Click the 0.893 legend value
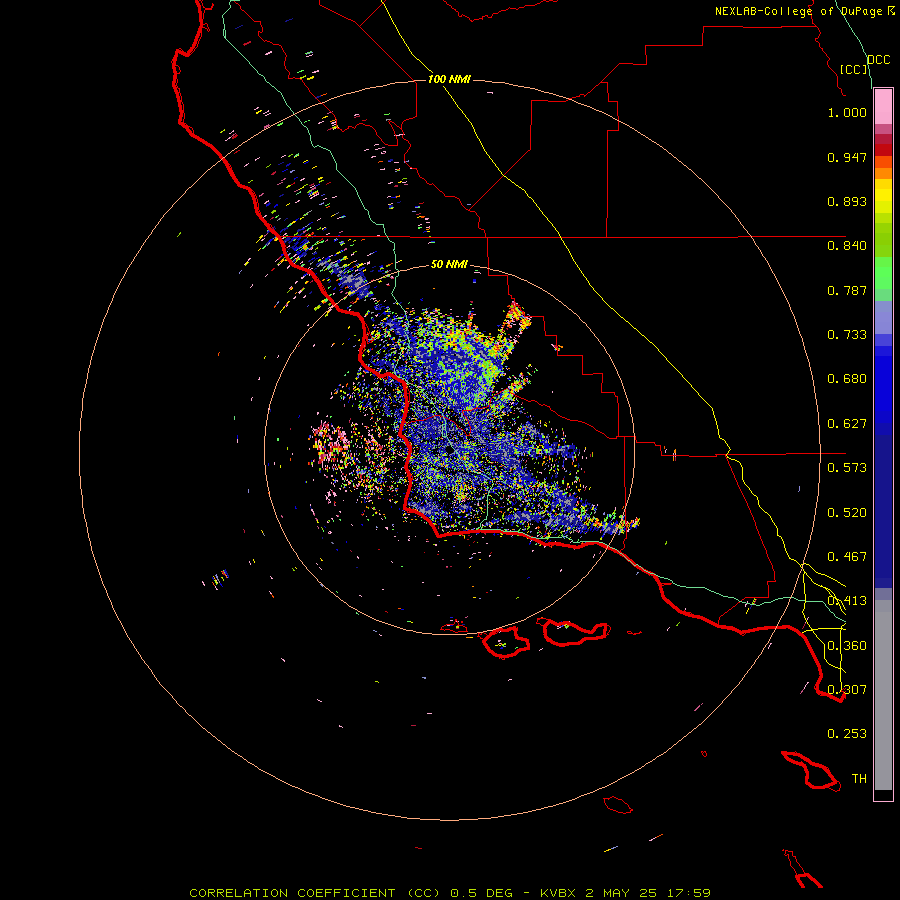This screenshot has width=900, height=900. click(x=847, y=201)
